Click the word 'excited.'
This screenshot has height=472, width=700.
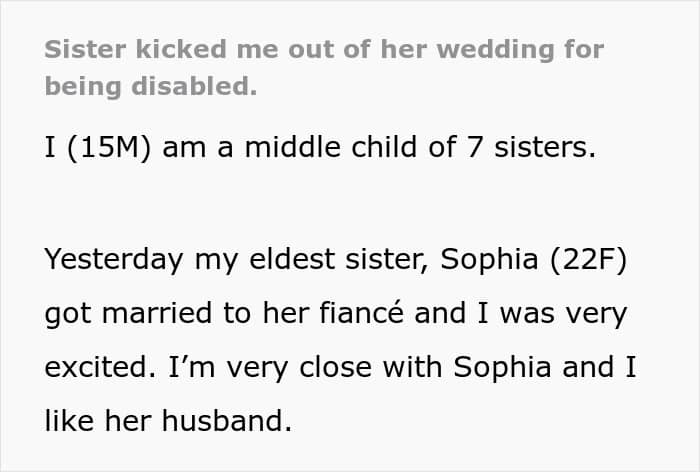tap(101, 367)
